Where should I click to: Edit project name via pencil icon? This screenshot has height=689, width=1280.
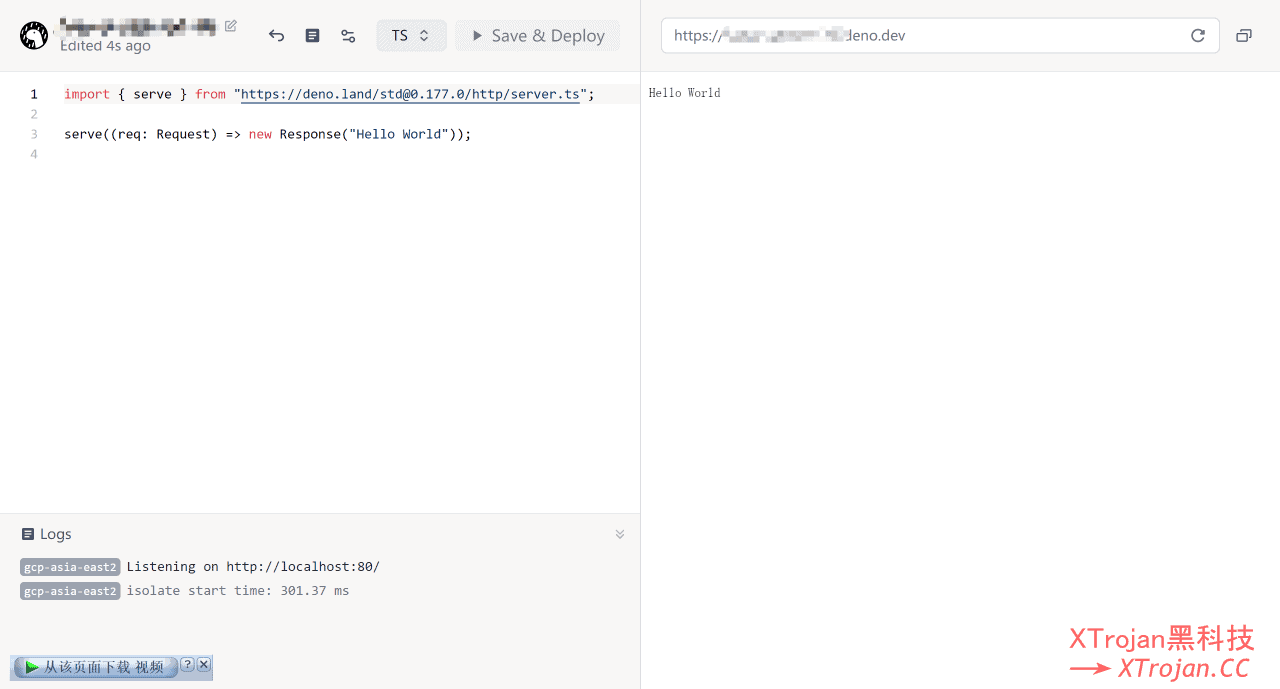pos(231,26)
